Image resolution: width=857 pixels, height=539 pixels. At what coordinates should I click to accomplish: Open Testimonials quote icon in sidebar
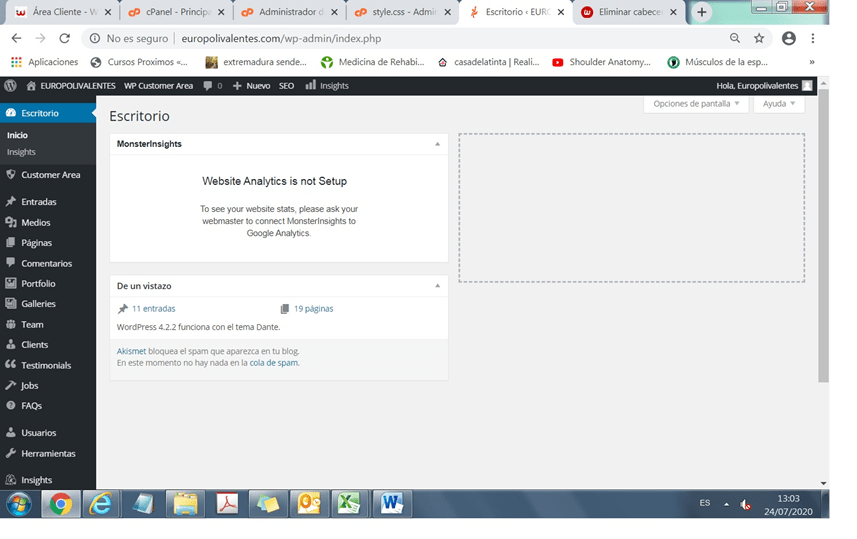pos(10,365)
